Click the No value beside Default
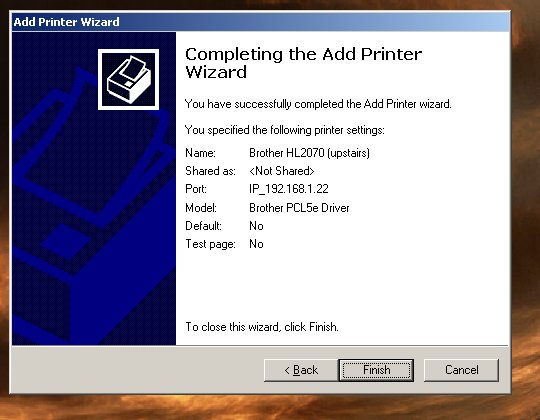Viewport: 540px width, 420px height. click(256, 226)
